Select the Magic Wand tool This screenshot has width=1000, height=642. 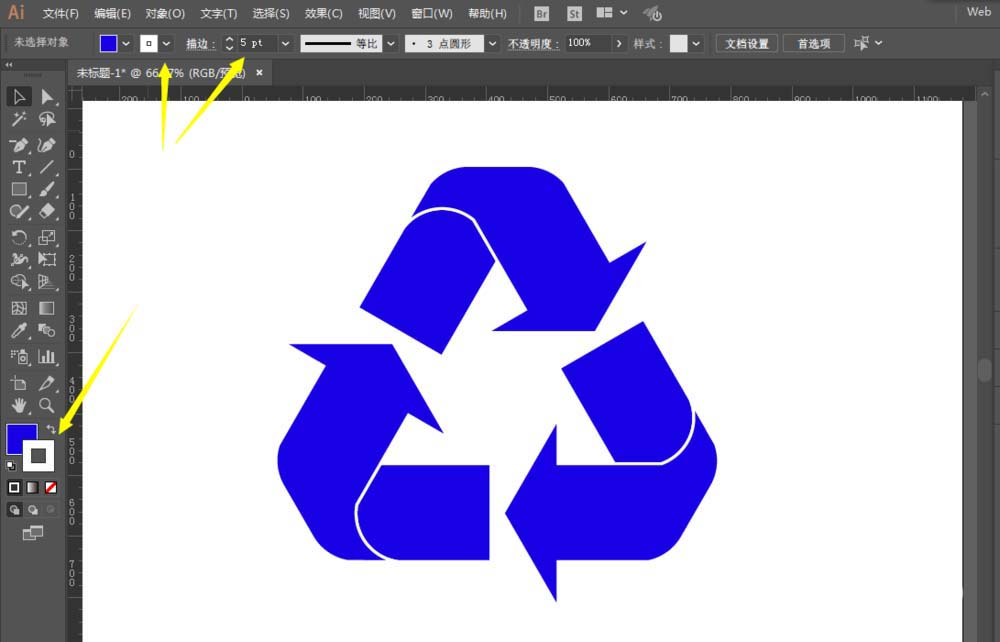click(x=19, y=119)
